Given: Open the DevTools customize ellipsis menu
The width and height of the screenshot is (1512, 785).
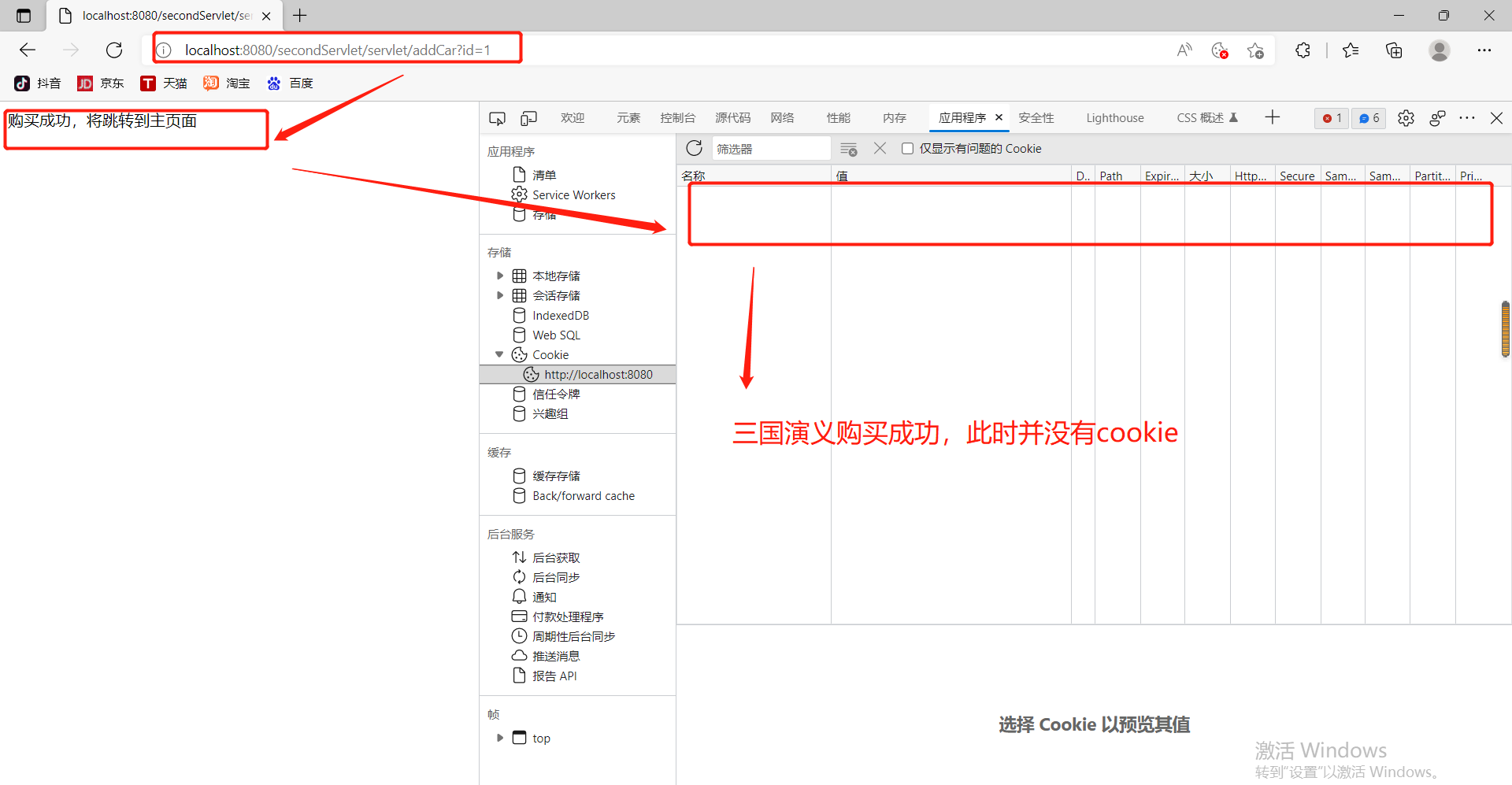Looking at the screenshot, I should (1467, 118).
